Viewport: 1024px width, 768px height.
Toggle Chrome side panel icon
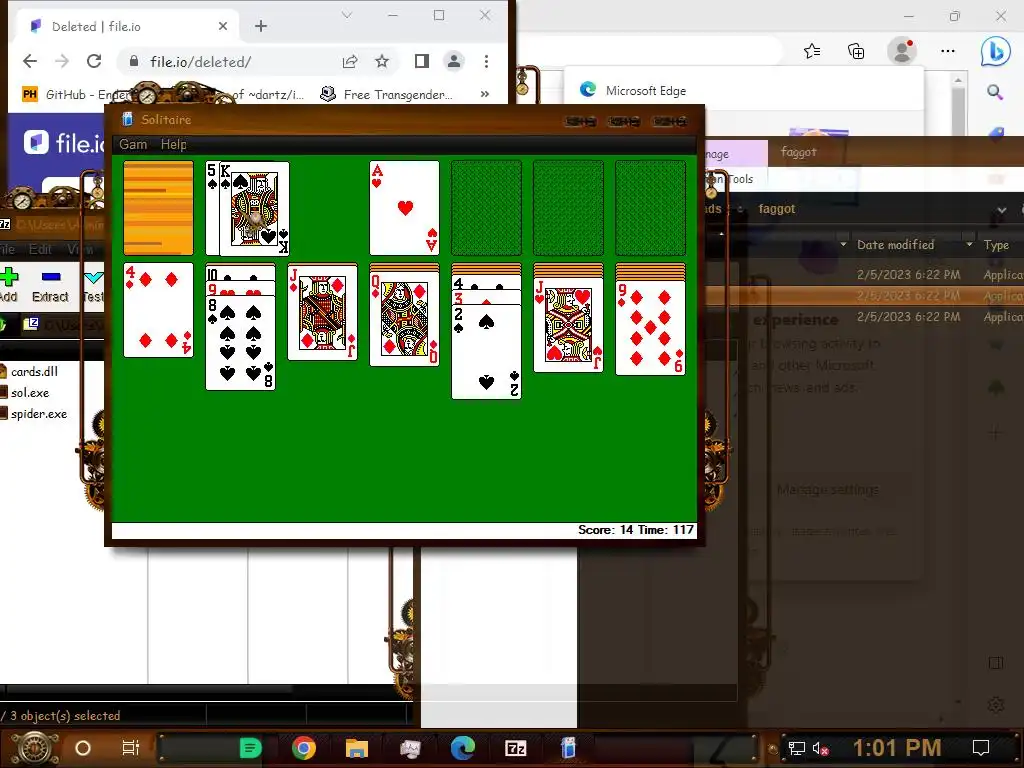422,61
